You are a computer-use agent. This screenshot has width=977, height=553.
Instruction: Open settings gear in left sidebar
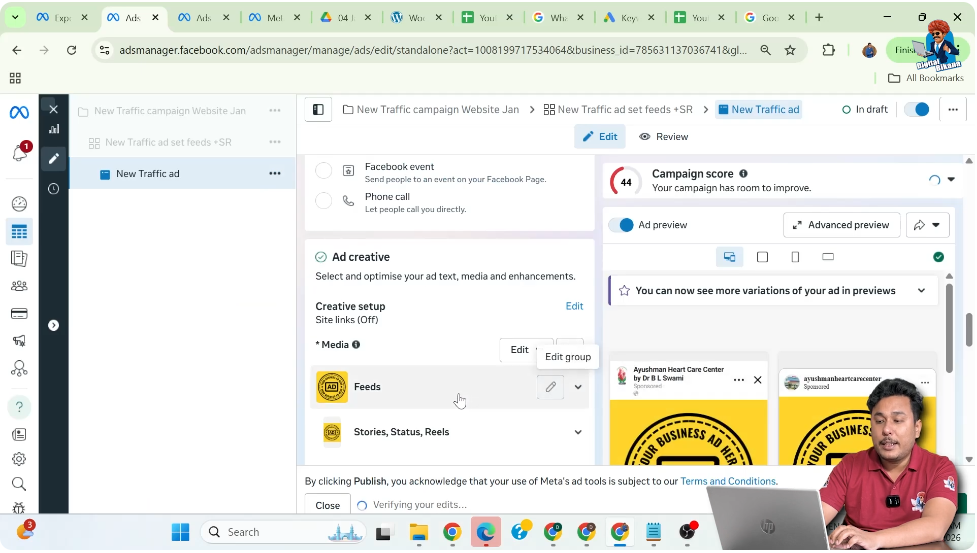[x=19, y=459]
